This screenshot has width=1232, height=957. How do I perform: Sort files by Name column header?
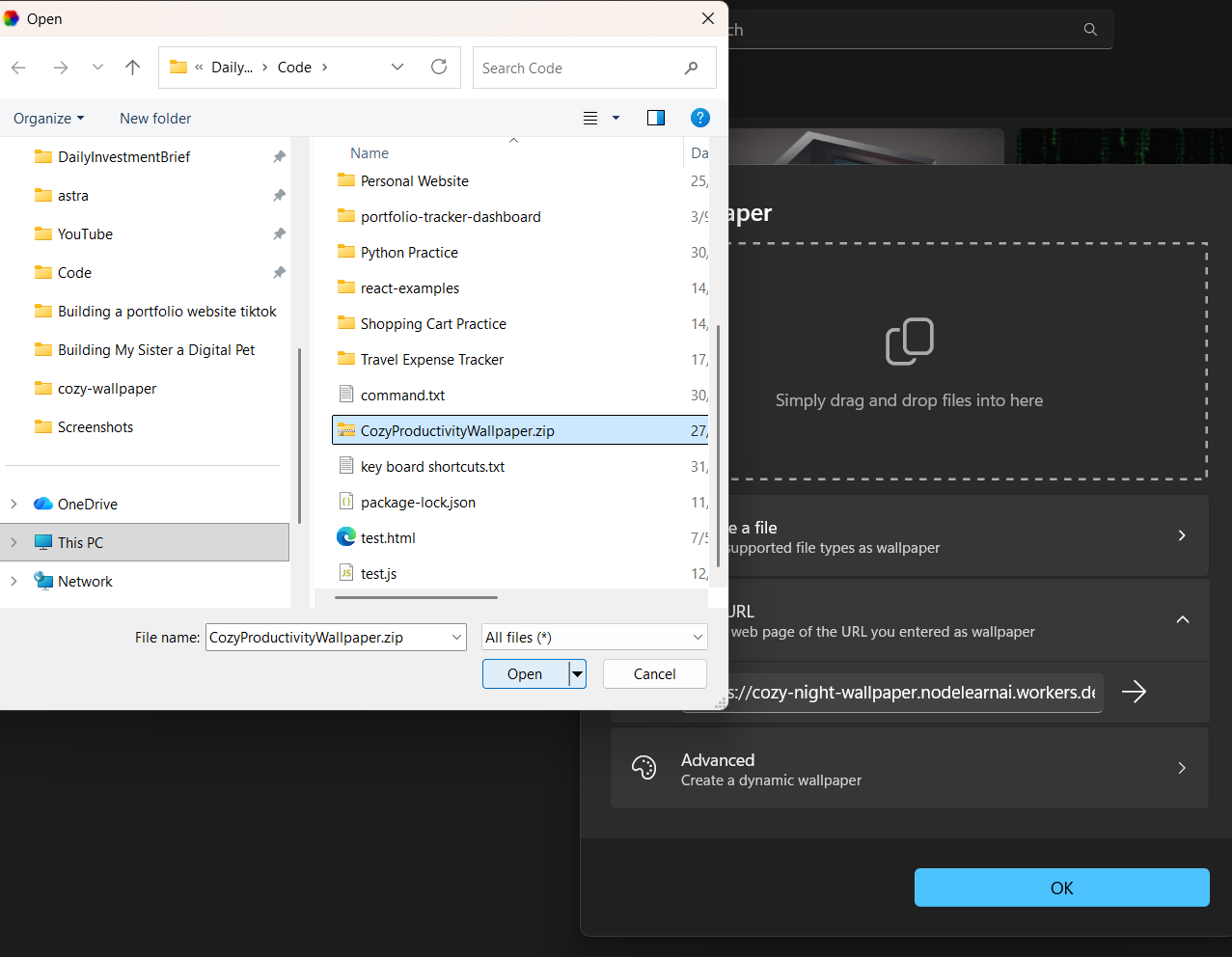coord(370,153)
